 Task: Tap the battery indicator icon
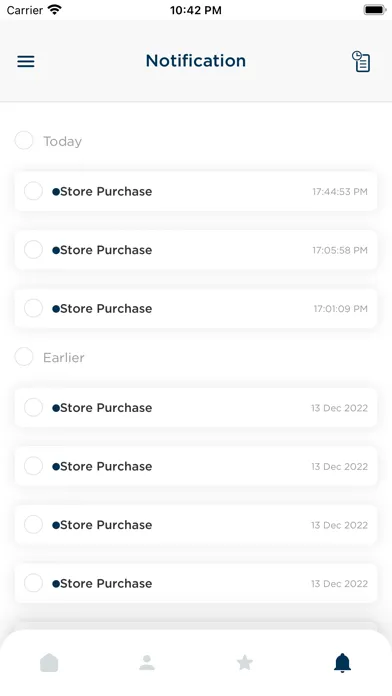[375, 10]
